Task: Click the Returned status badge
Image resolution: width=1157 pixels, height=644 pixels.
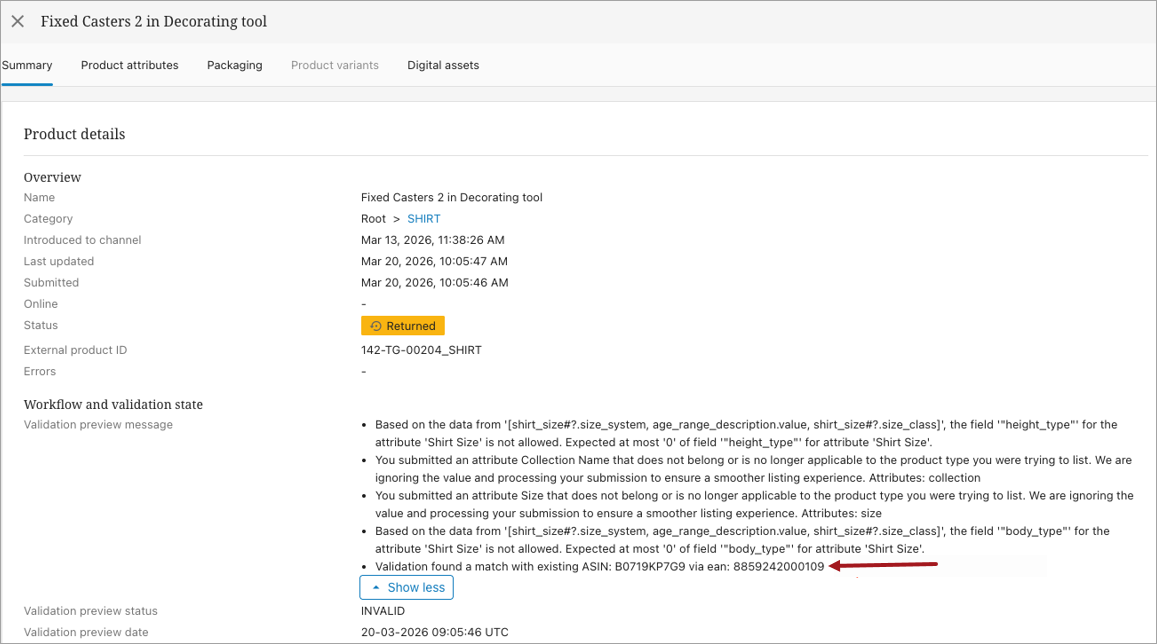Action: point(402,326)
